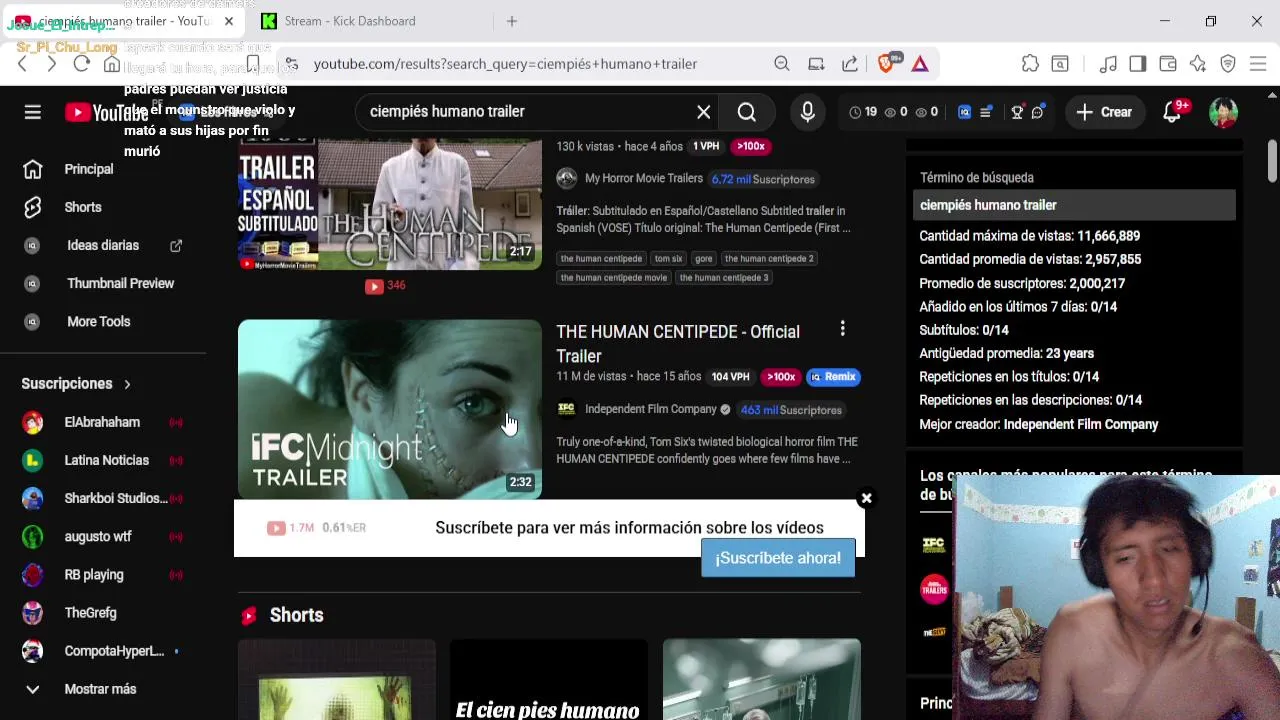
Task: Click the Remix badge on the video
Action: click(833, 377)
